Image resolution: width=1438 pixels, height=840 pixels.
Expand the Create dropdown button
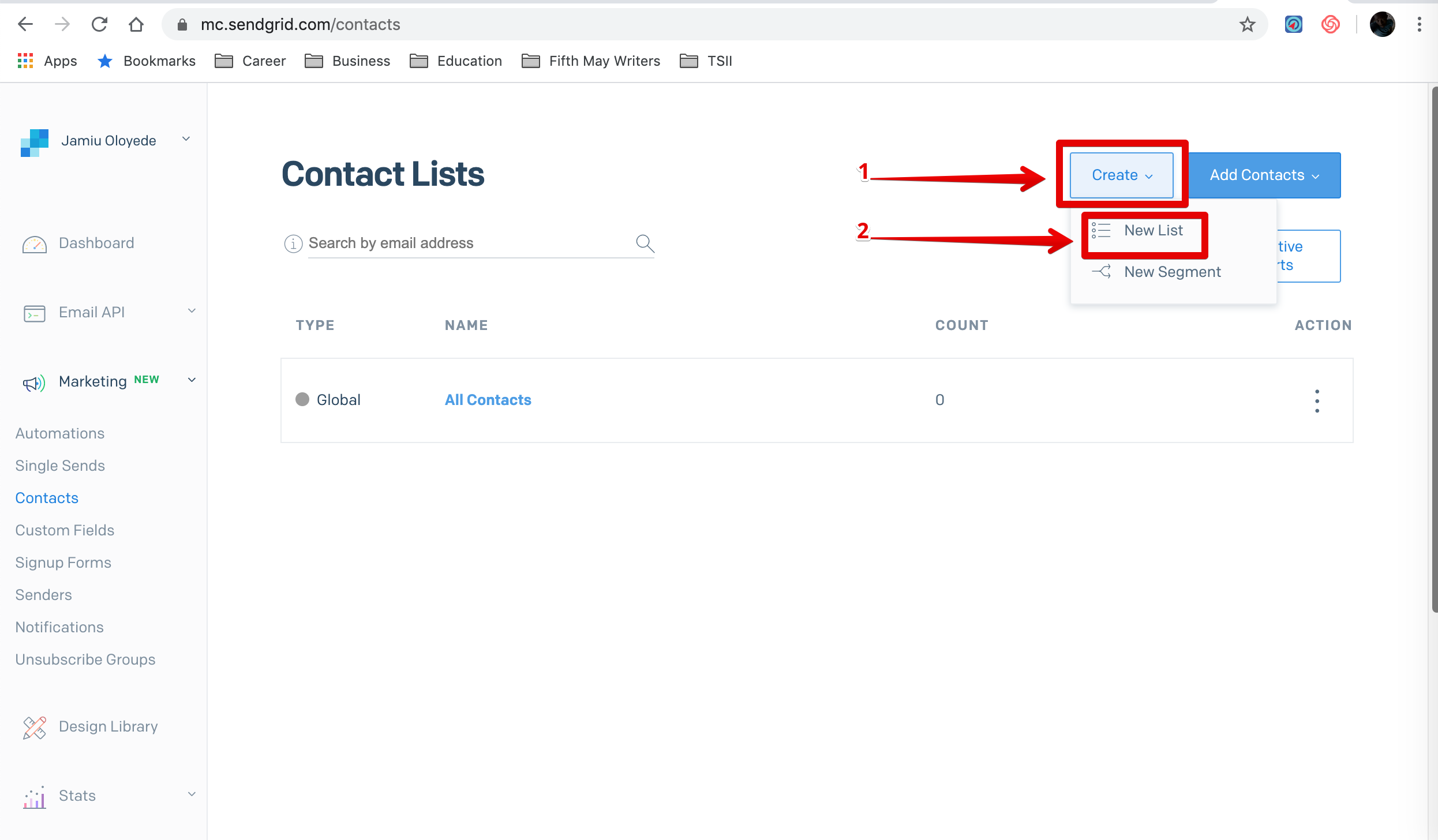1121,175
